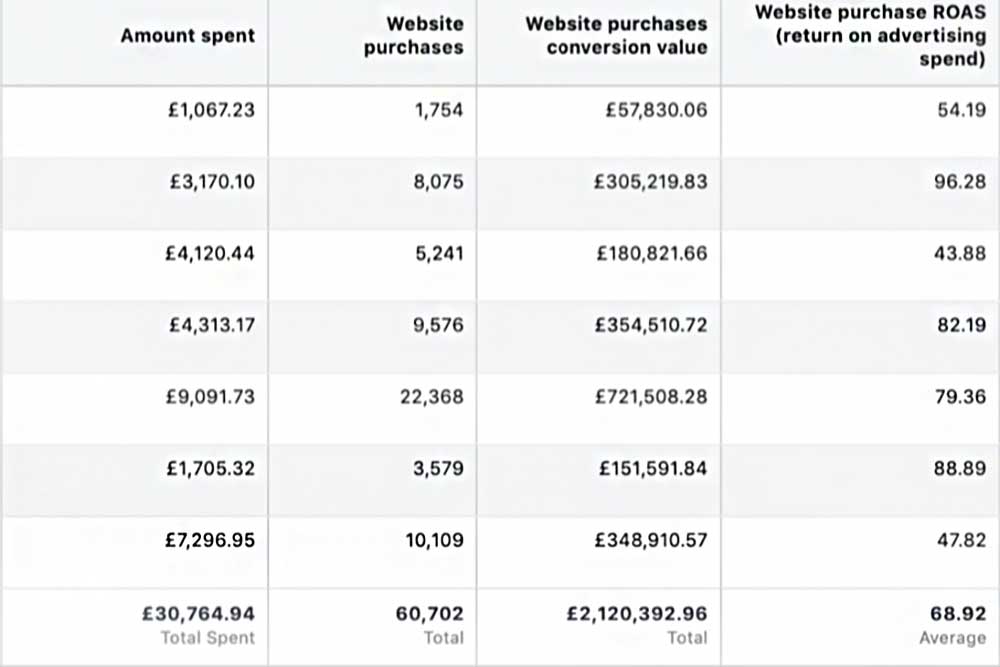Select the 79.36 ROAS value

tap(960, 397)
